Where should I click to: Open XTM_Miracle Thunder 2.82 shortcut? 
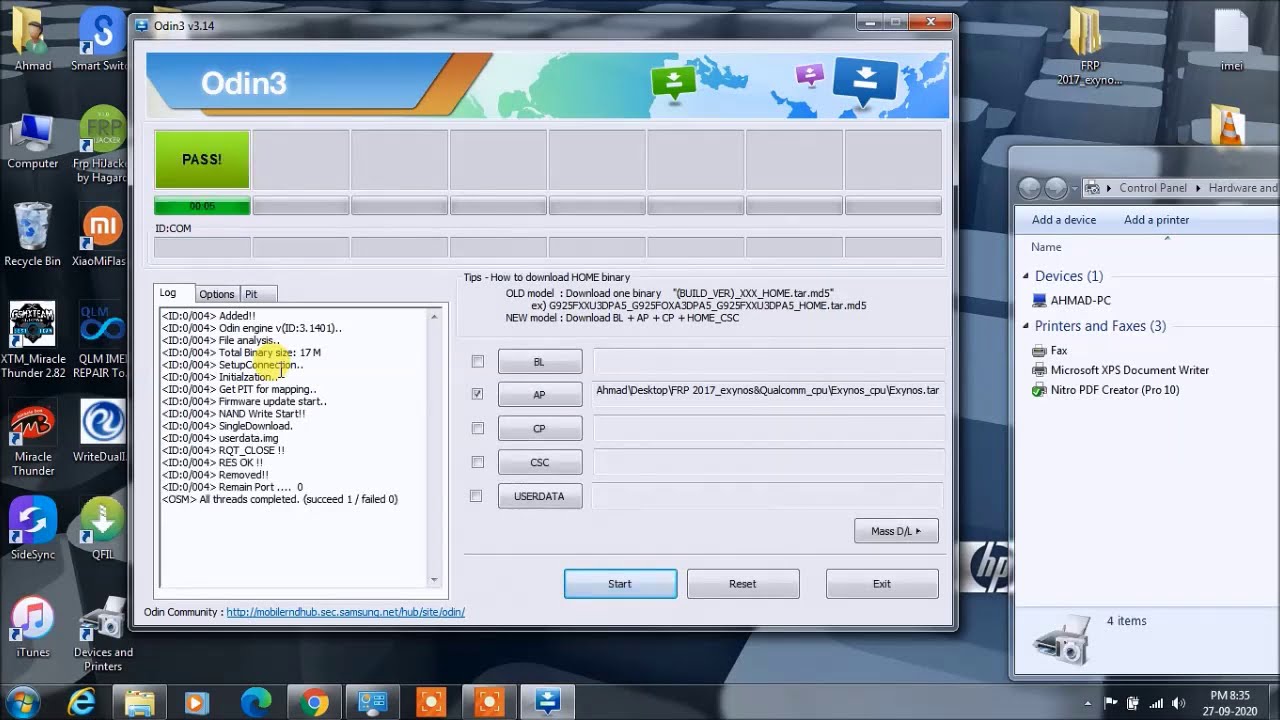(33, 341)
